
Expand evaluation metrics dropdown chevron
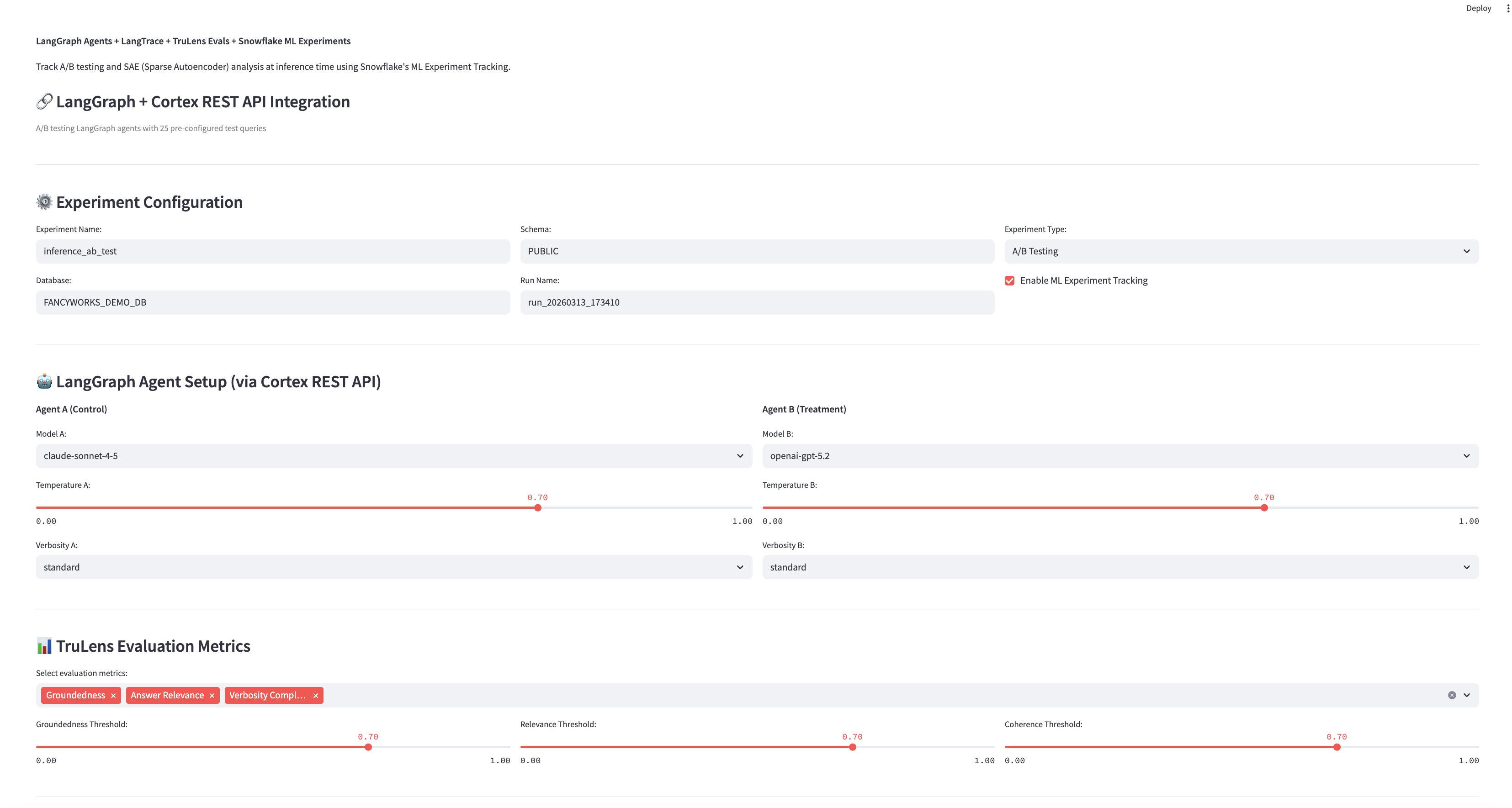[x=1466, y=695]
